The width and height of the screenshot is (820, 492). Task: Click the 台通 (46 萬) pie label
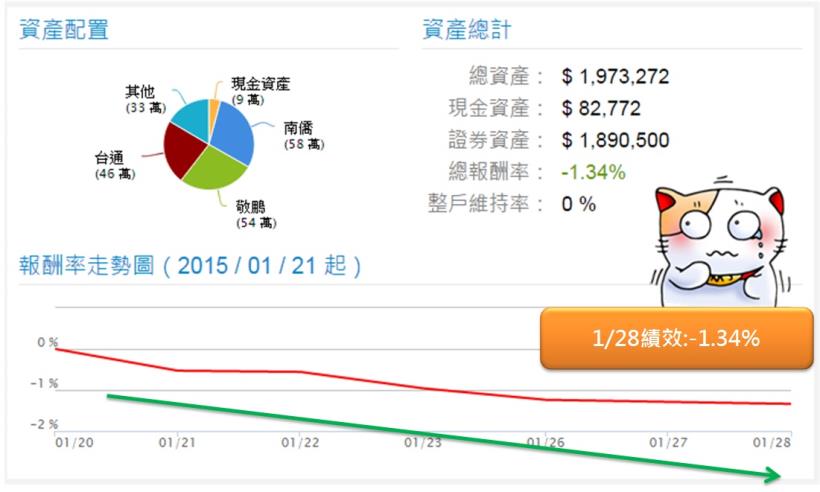(115, 165)
